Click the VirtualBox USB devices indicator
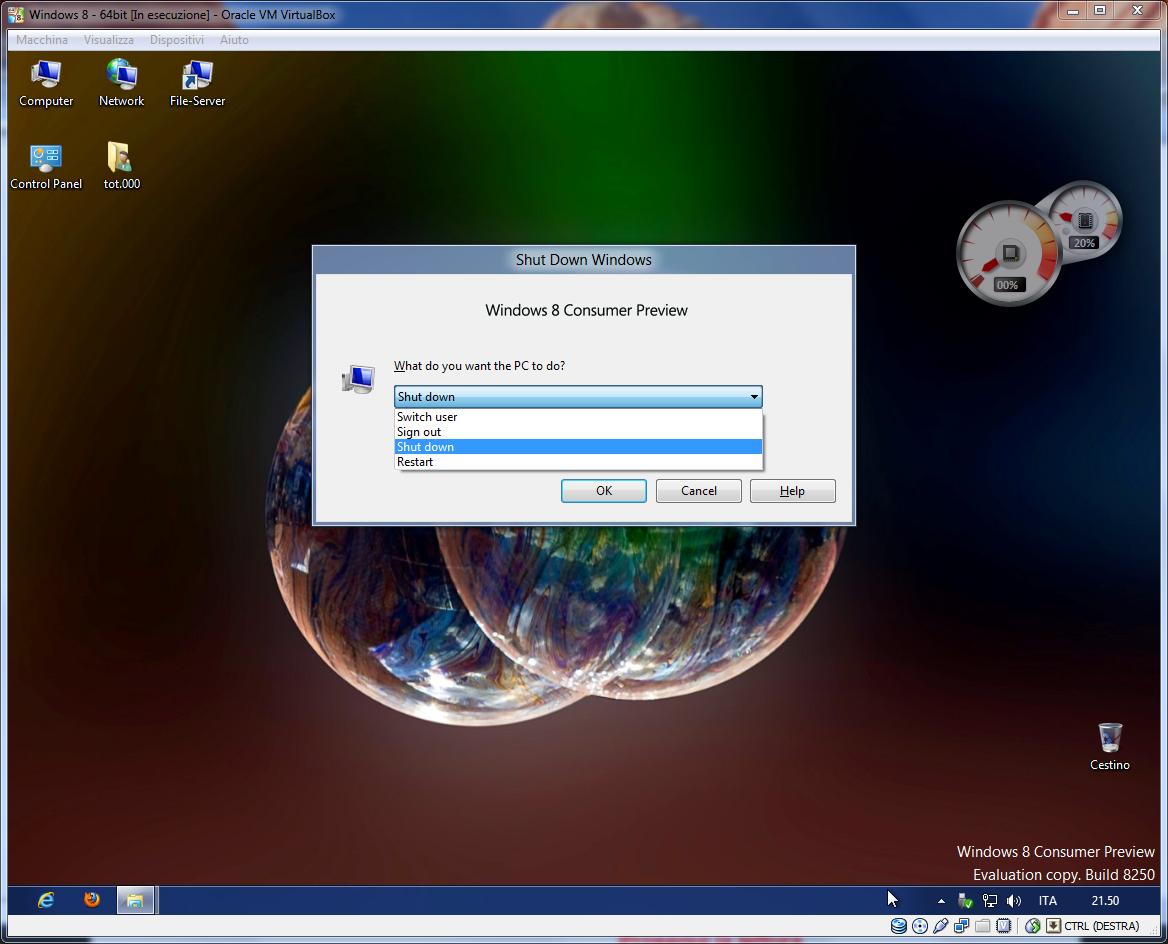The width and height of the screenshot is (1168, 944). pyautogui.click(x=941, y=926)
